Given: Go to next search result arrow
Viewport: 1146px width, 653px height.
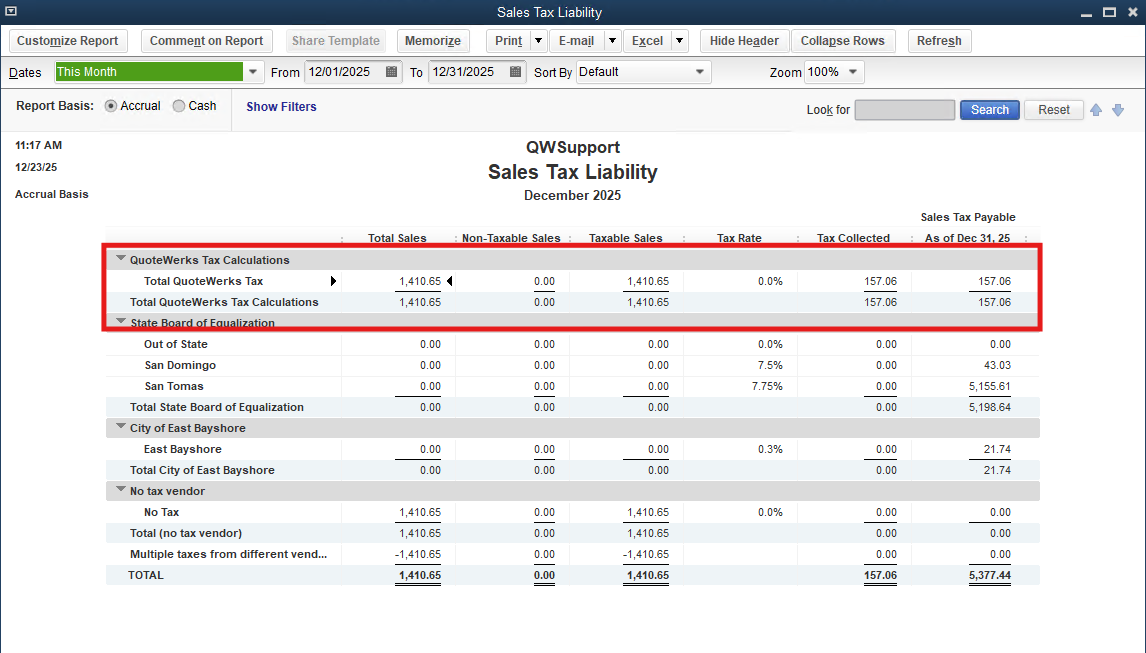Looking at the screenshot, I should [1118, 110].
